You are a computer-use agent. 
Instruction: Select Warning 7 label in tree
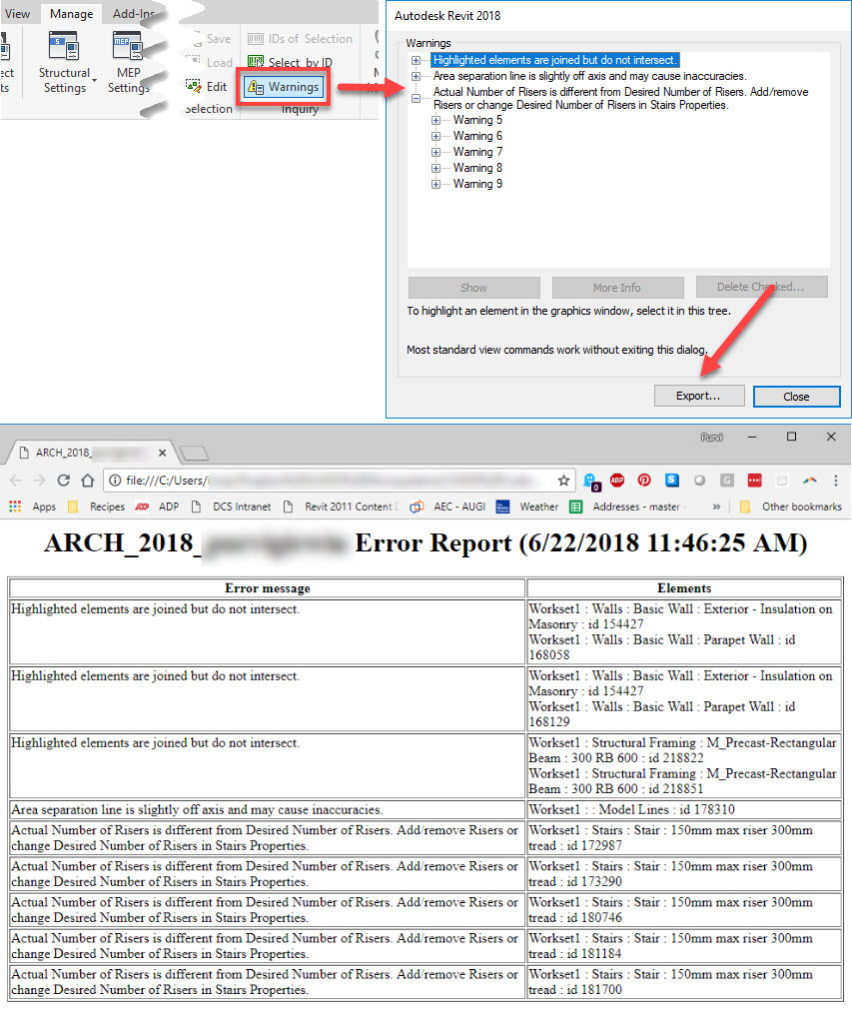coord(478,152)
